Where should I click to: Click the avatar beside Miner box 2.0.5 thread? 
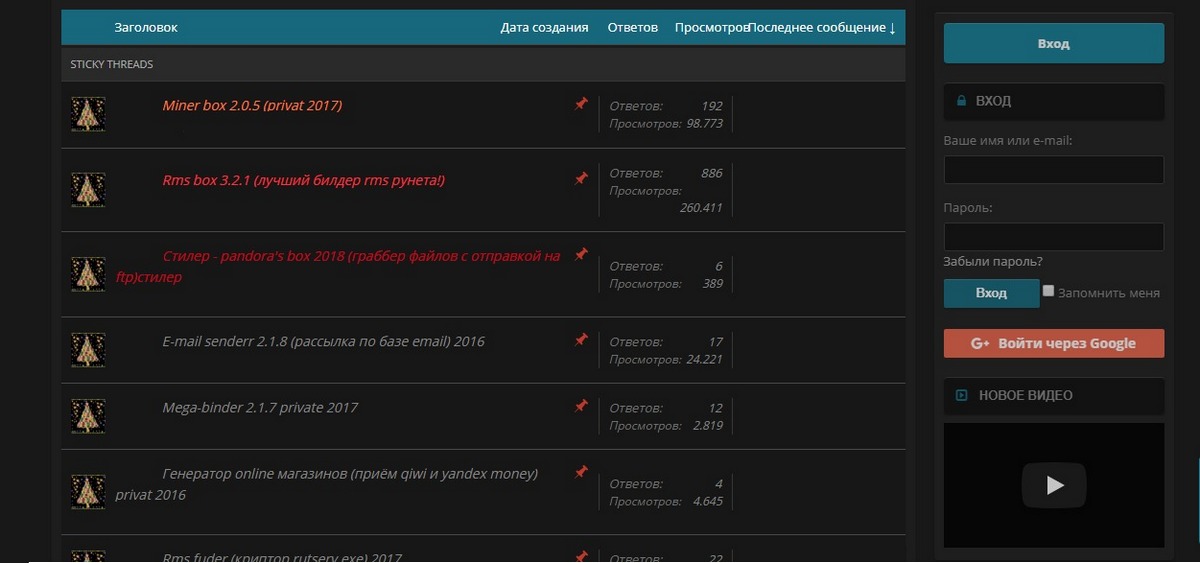88,114
